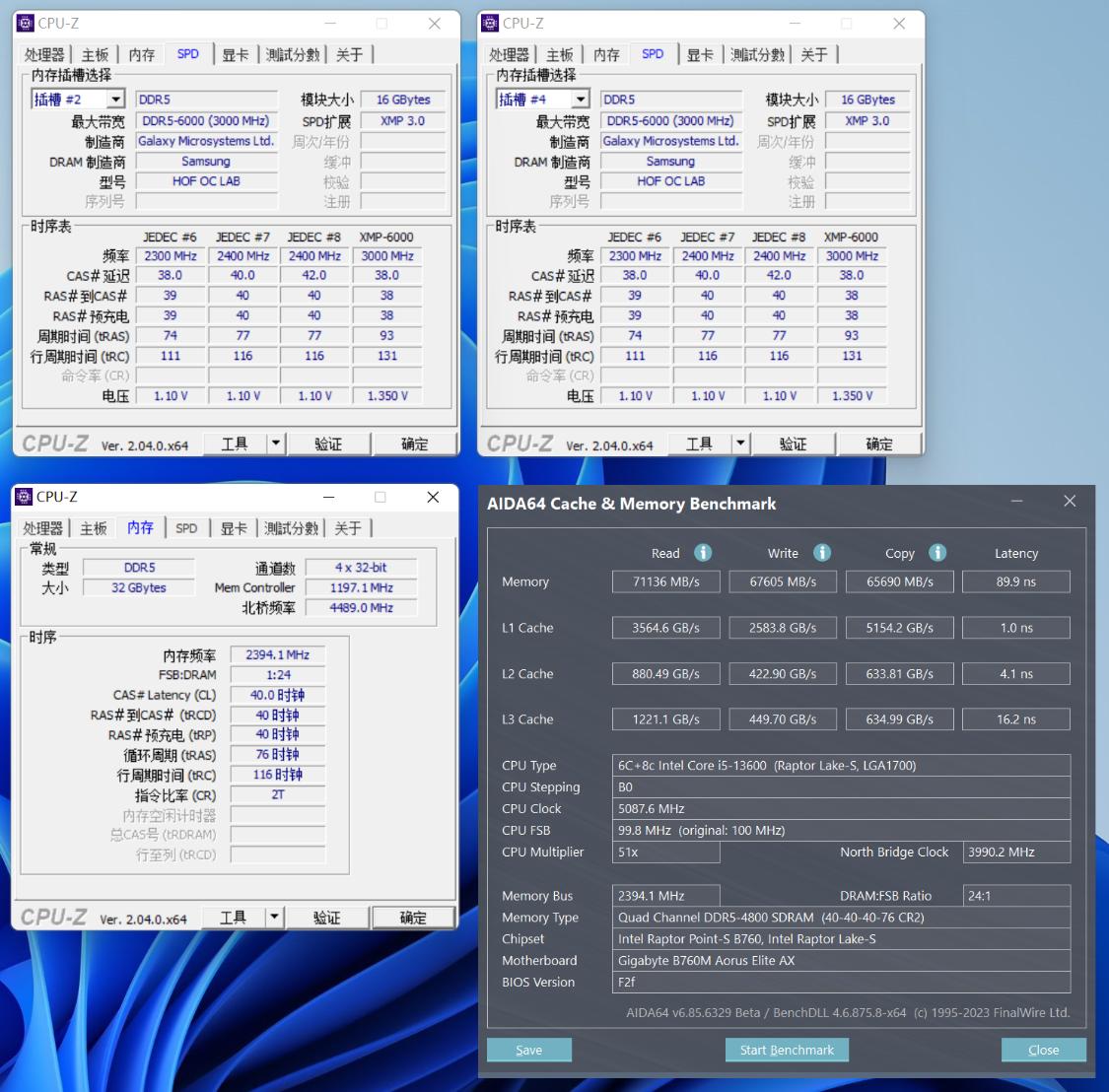The width and height of the screenshot is (1109, 1092).
Task: Click the info icon next to Read in AIDA64
Action: [702, 553]
